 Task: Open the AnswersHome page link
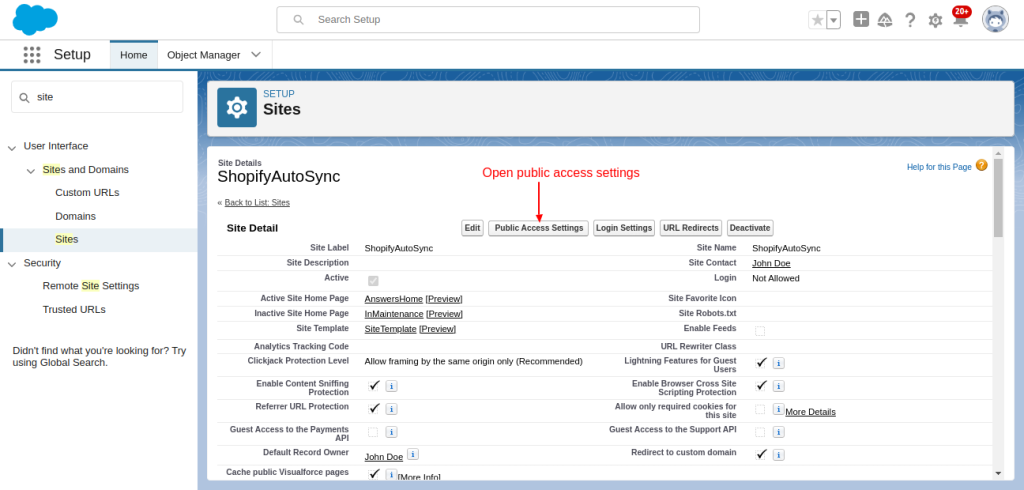point(394,299)
